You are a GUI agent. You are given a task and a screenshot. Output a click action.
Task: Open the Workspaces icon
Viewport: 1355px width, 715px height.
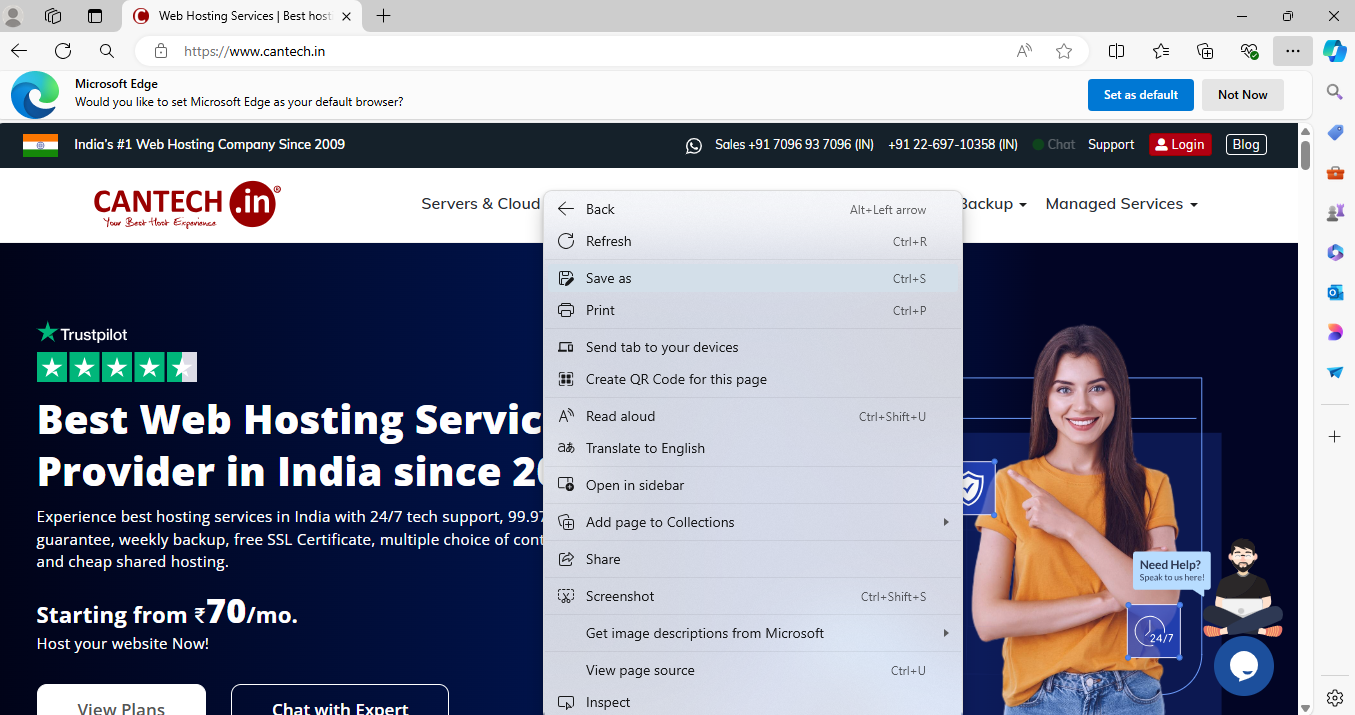pyautogui.click(x=54, y=16)
